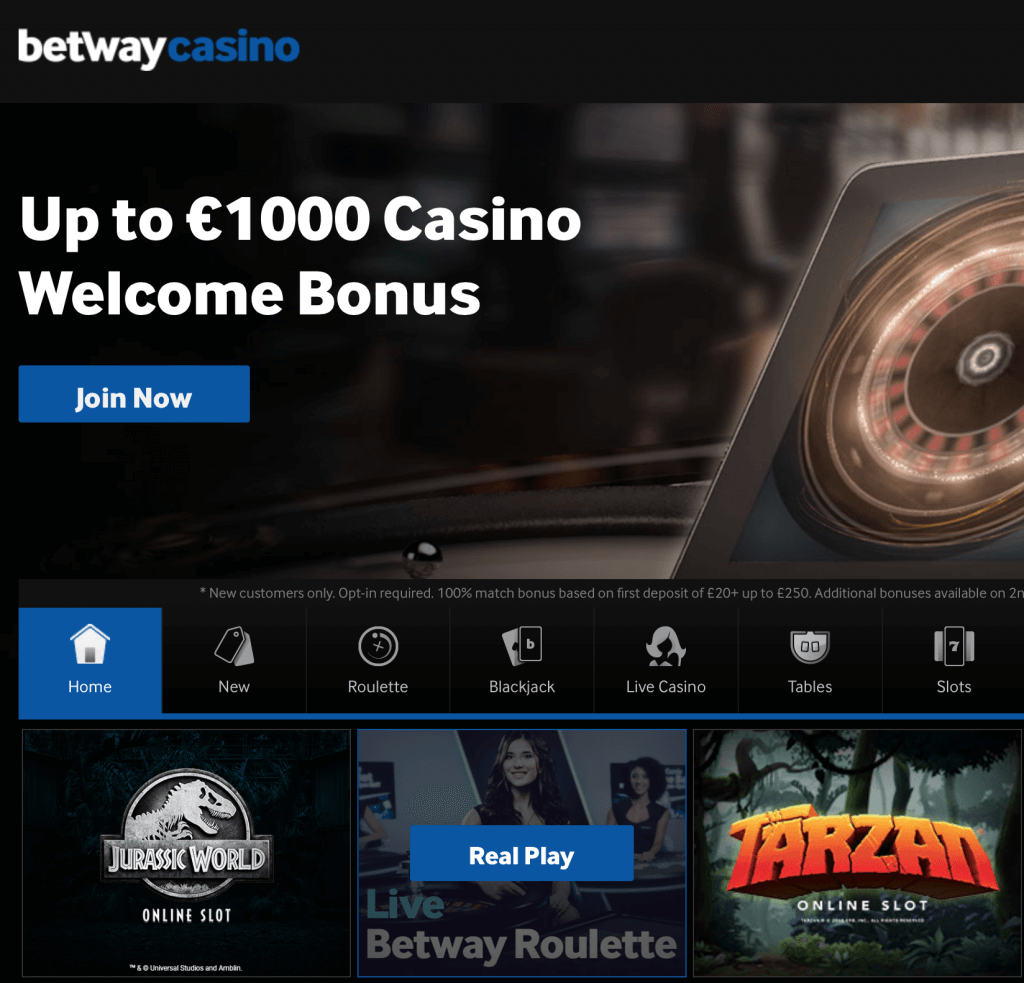Click the Welcome Bonus headline banner
Viewport: 1024px width, 983px height.
point(300,255)
